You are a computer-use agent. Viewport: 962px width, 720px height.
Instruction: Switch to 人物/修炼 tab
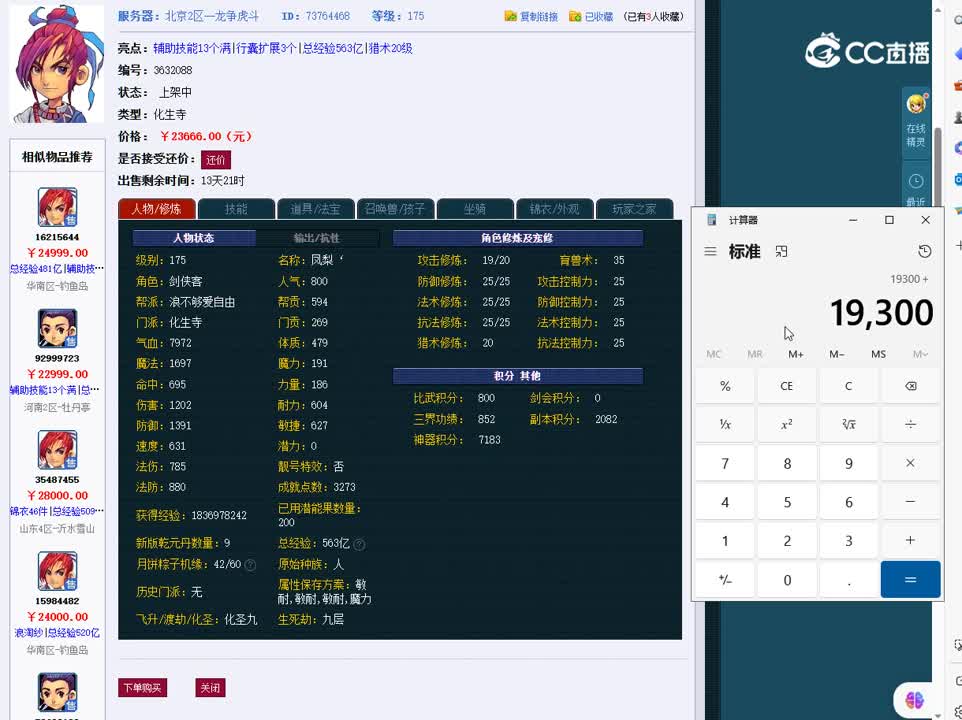156,209
